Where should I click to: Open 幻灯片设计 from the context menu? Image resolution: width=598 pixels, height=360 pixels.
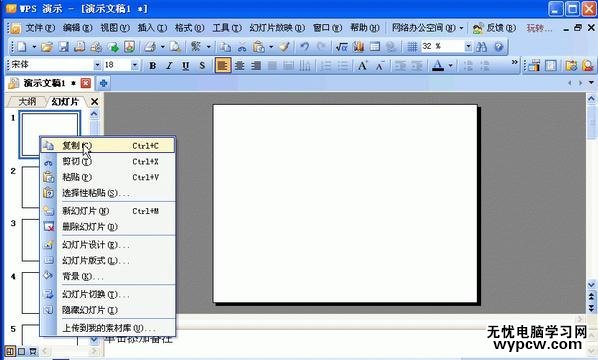[x=108, y=245]
